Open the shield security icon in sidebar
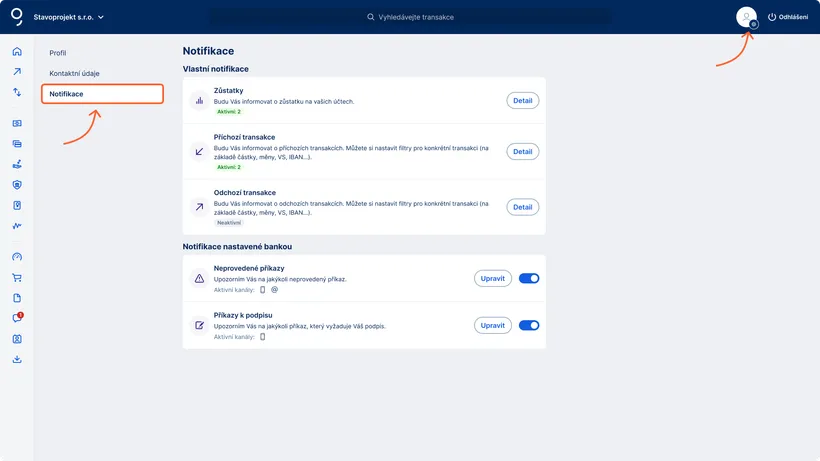This screenshot has width=820, height=461. pos(17,185)
